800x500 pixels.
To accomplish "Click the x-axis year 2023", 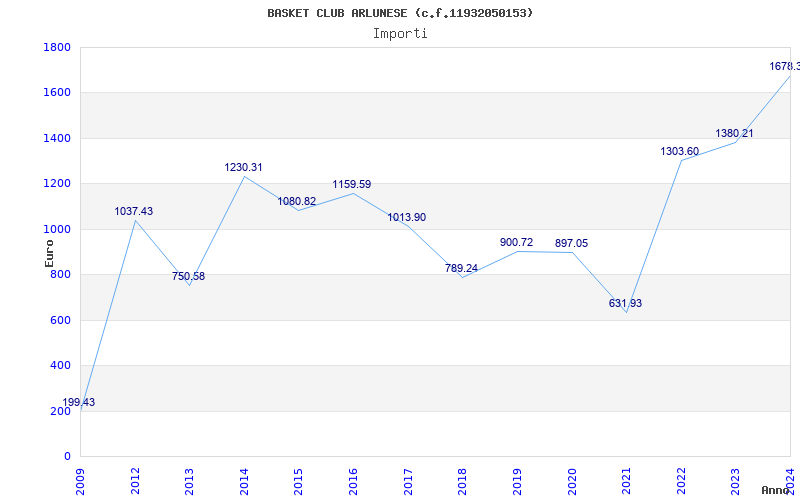I will pos(736,482).
